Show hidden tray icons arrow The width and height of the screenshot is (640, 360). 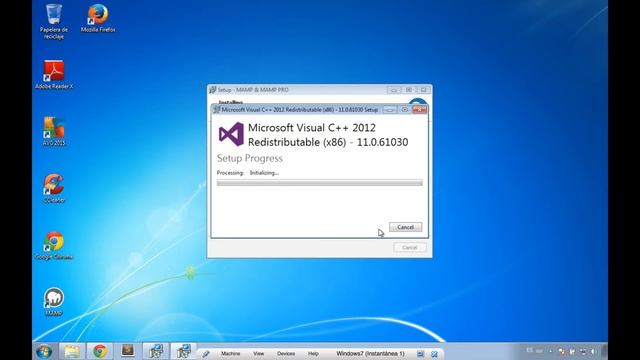pyautogui.click(x=550, y=351)
